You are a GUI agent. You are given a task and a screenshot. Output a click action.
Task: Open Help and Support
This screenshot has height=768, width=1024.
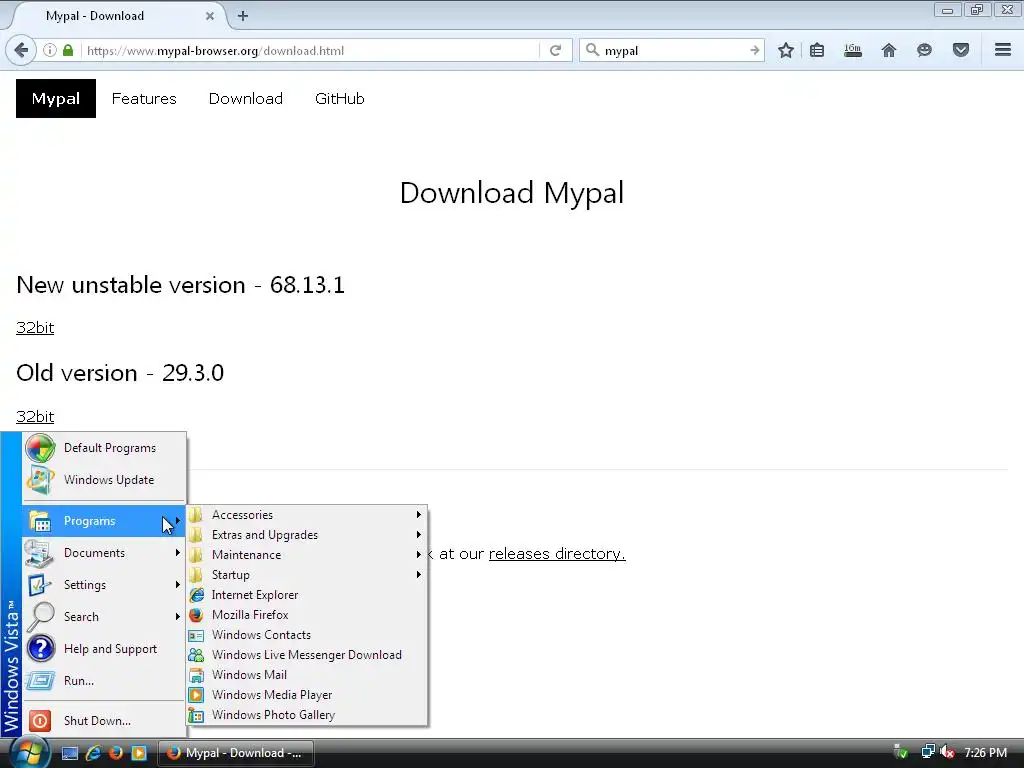tap(104, 649)
